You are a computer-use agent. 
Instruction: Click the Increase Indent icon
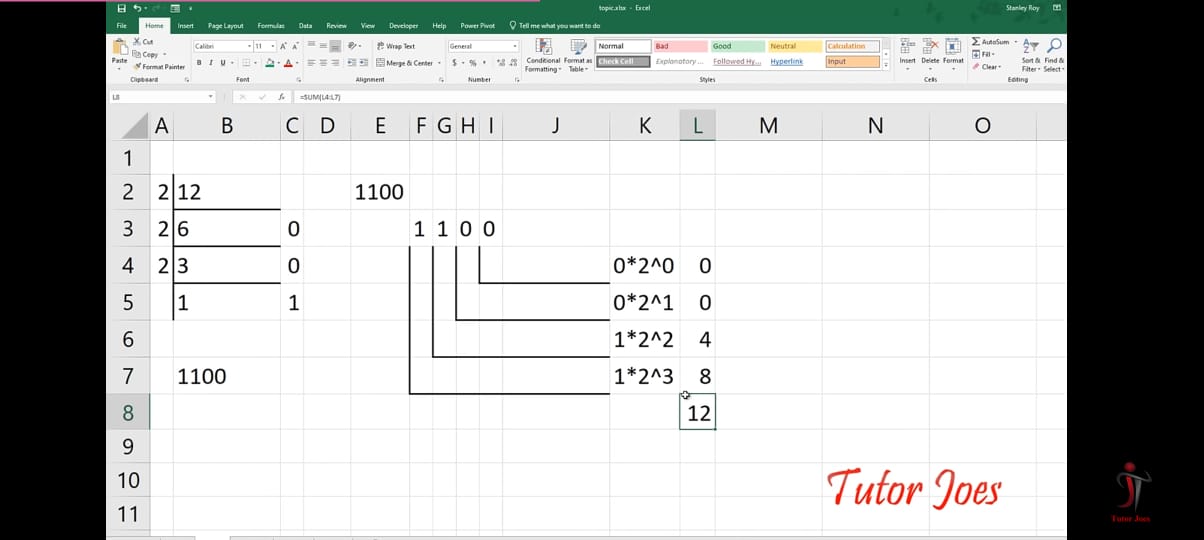coord(363,63)
